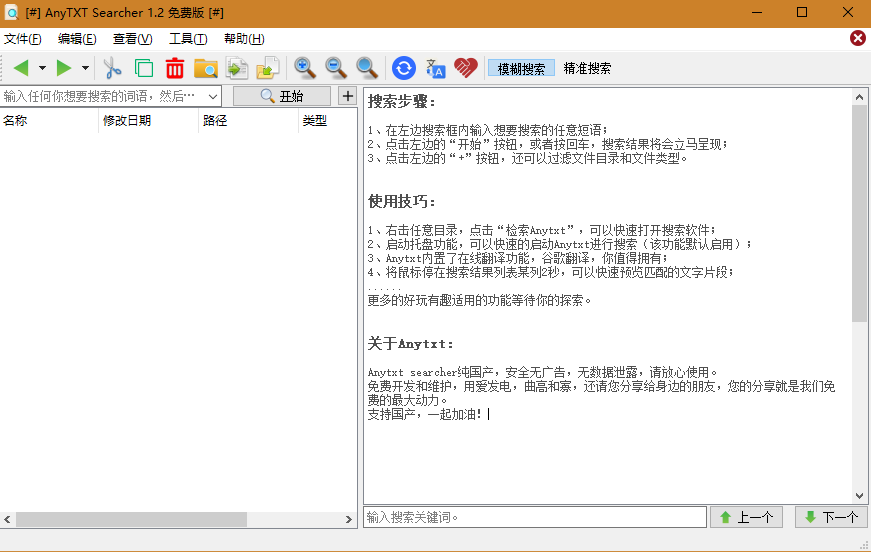
Task: Click the red heart donate icon
Action: tap(466, 68)
